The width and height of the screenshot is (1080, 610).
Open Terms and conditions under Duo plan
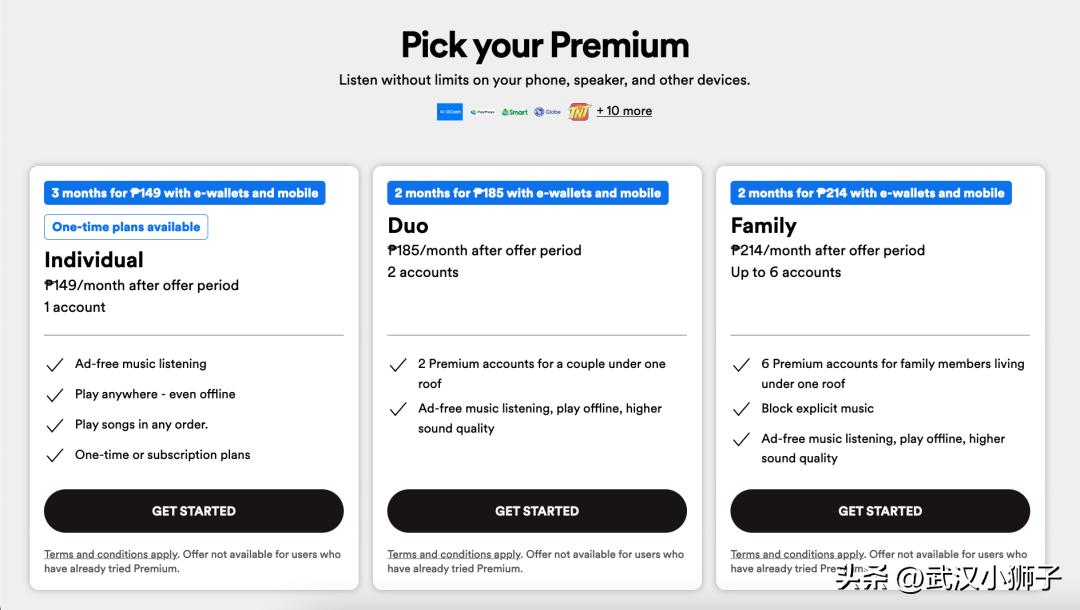[x=454, y=554]
